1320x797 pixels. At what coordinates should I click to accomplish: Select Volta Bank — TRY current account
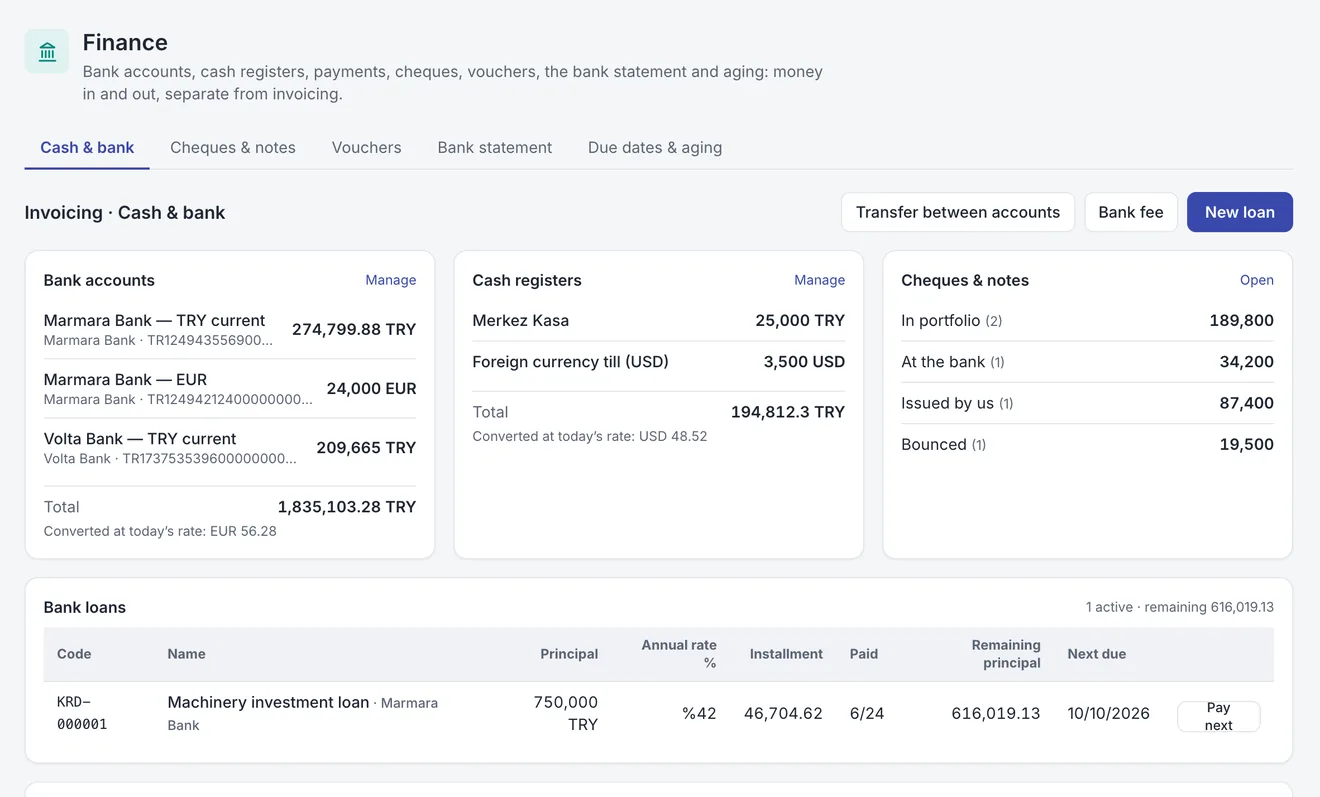pyautogui.click(x=230, y=447)
